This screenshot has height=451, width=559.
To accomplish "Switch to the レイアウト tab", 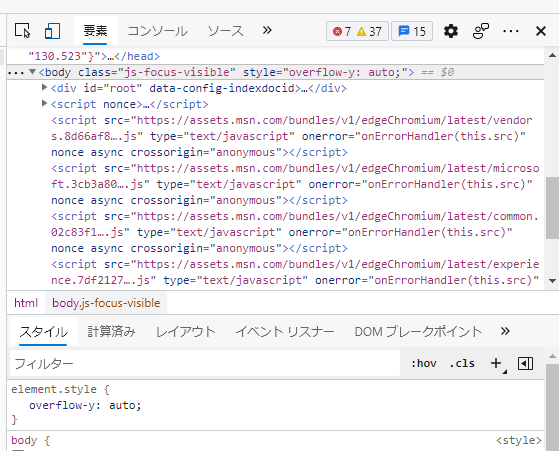I will point(186,332).
